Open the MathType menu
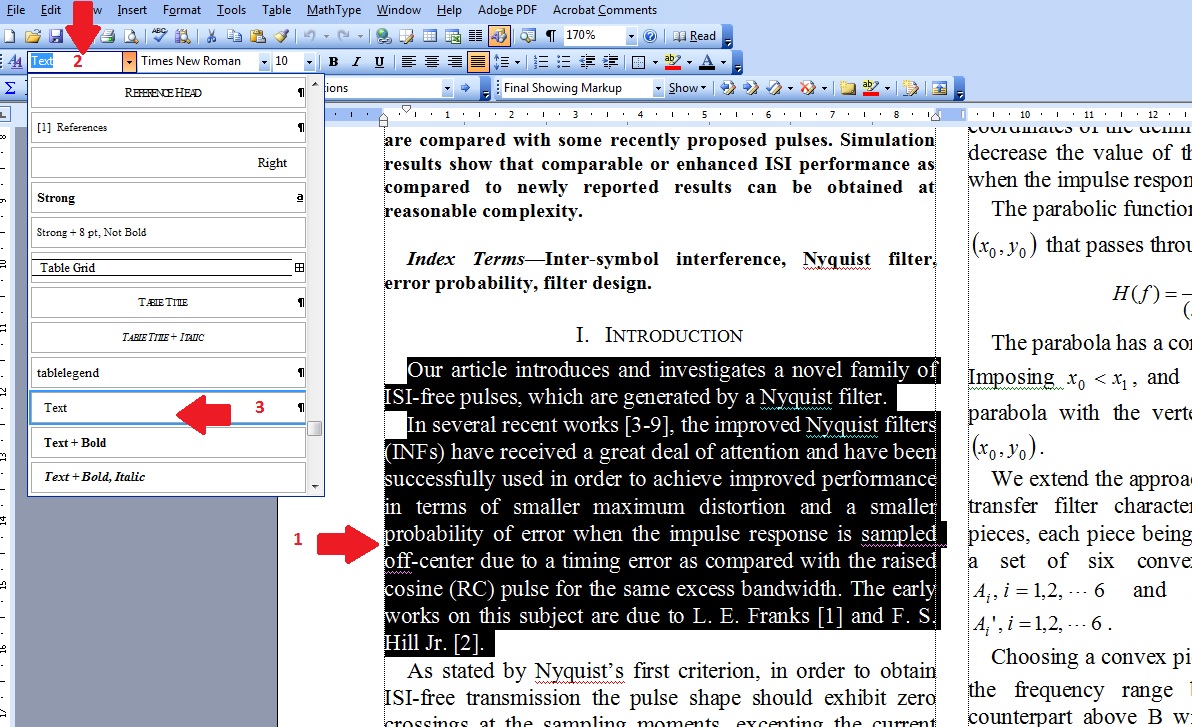This screenshot has height=727, width=1192. coord(334,10)
